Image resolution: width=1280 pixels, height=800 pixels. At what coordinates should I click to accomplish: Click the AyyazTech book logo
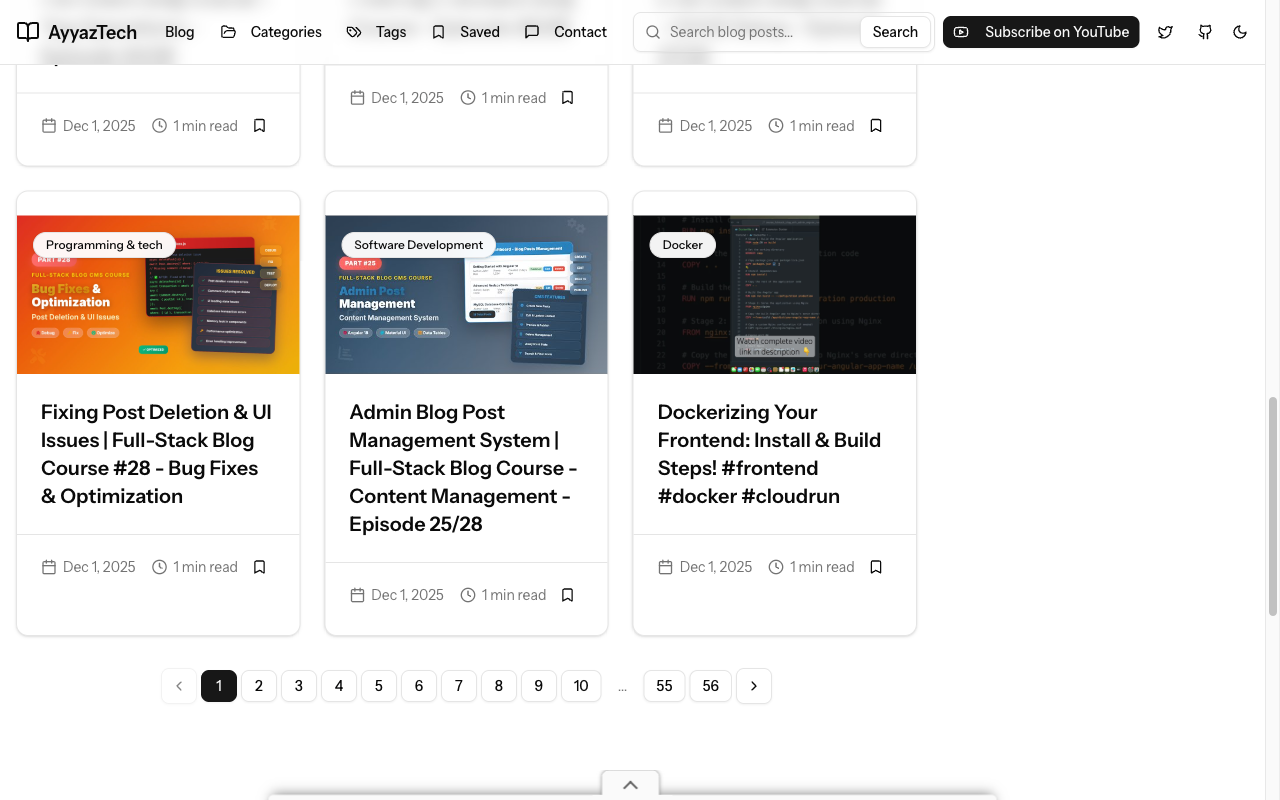[x=28, y=32]
